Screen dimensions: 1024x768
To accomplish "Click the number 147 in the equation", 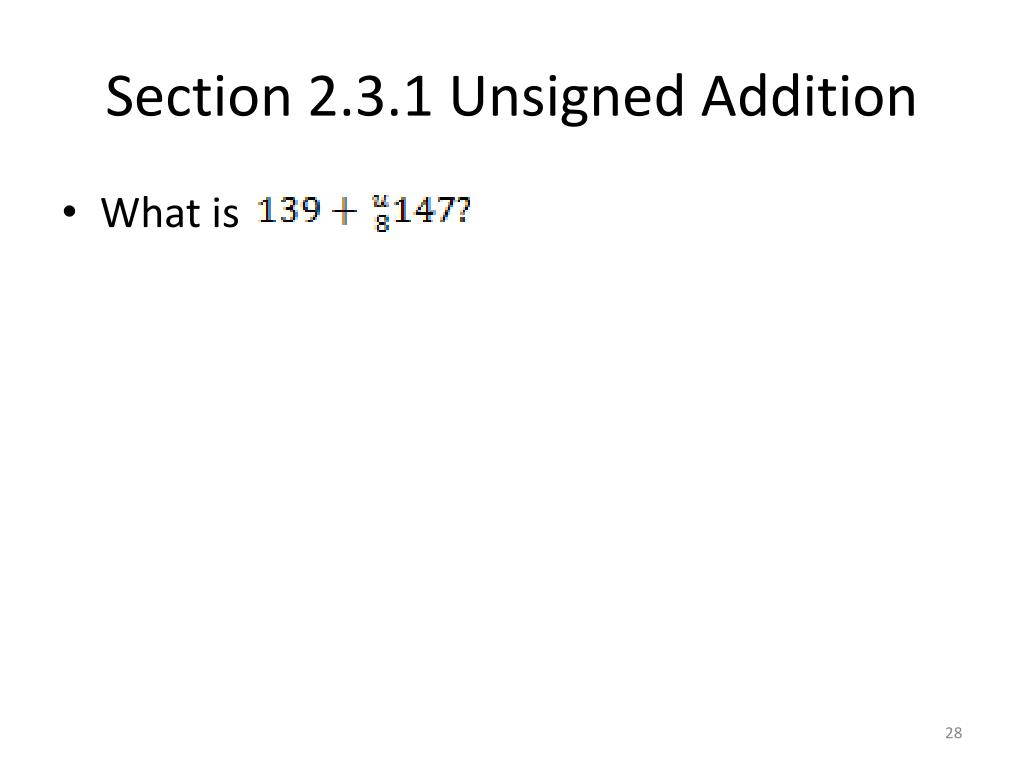I will [423, 210].
